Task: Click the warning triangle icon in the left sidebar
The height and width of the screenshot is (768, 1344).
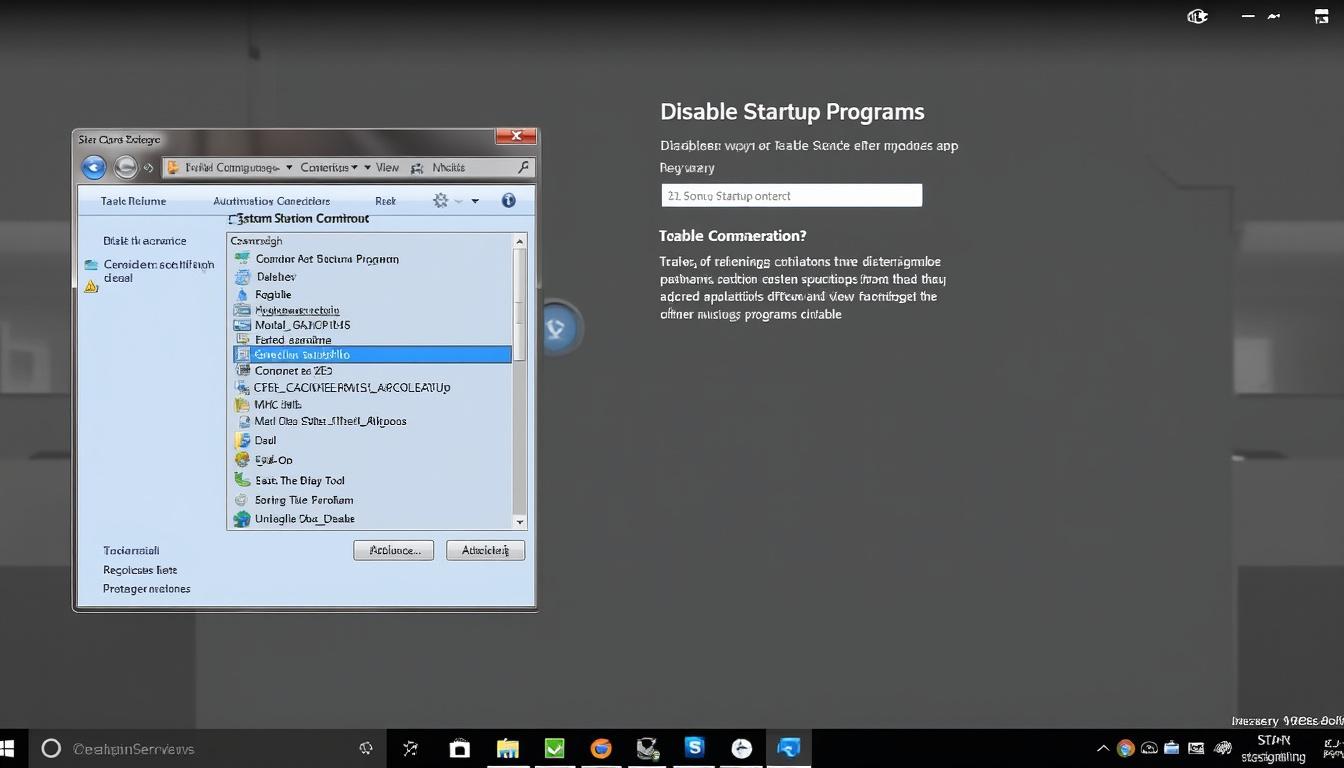Action: [x=91, y=286]
